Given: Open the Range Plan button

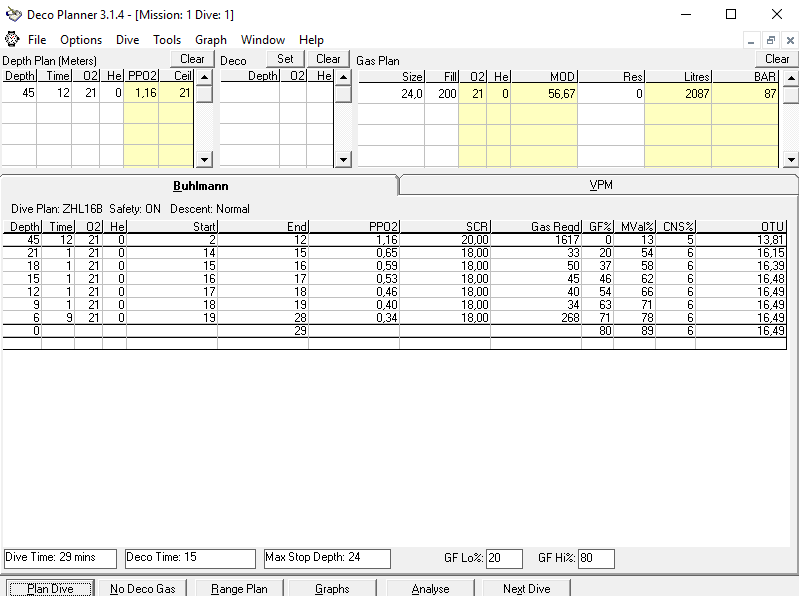Looking at the screenshot, I should click(239, 588).
